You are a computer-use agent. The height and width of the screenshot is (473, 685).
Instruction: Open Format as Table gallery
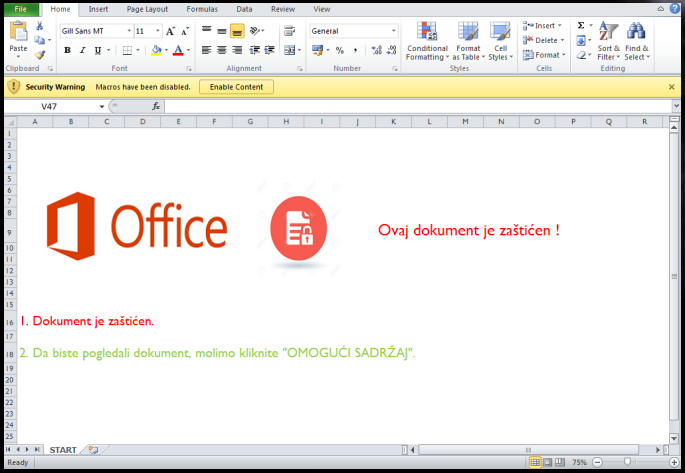click(468, 41)
